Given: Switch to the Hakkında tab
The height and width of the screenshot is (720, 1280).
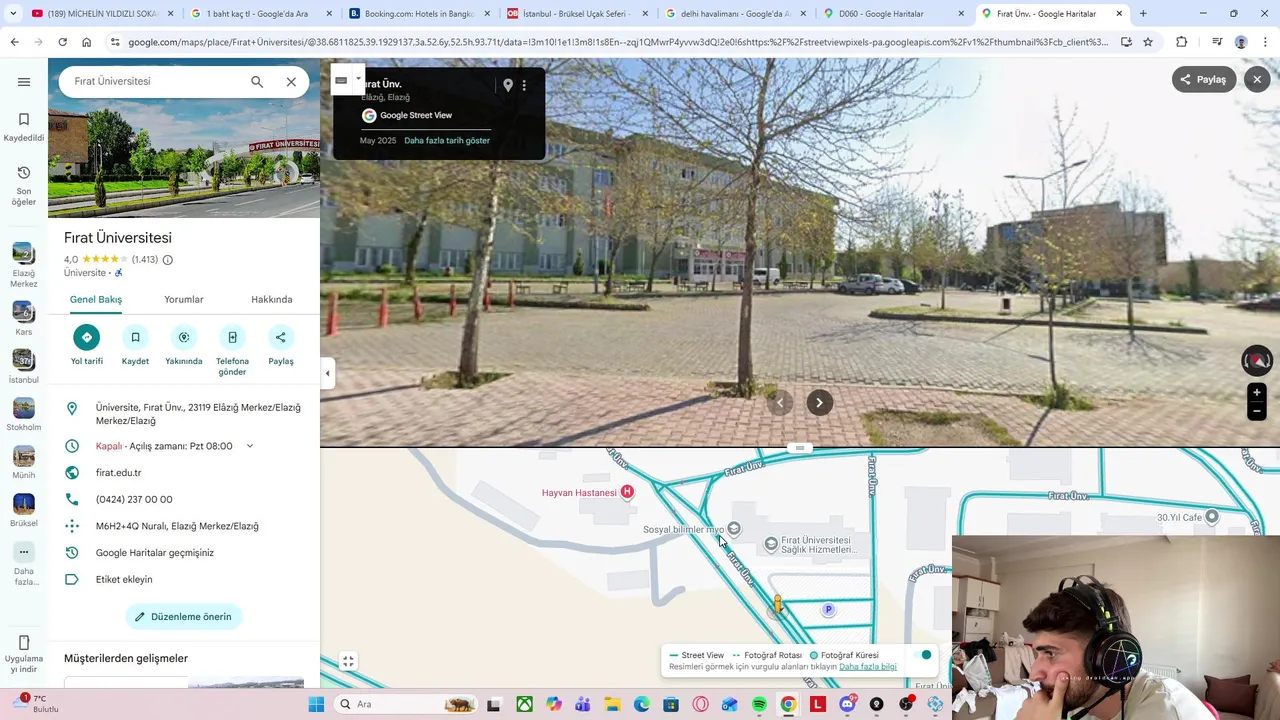Looking at the screenshot, I should (x=272, y=299).
